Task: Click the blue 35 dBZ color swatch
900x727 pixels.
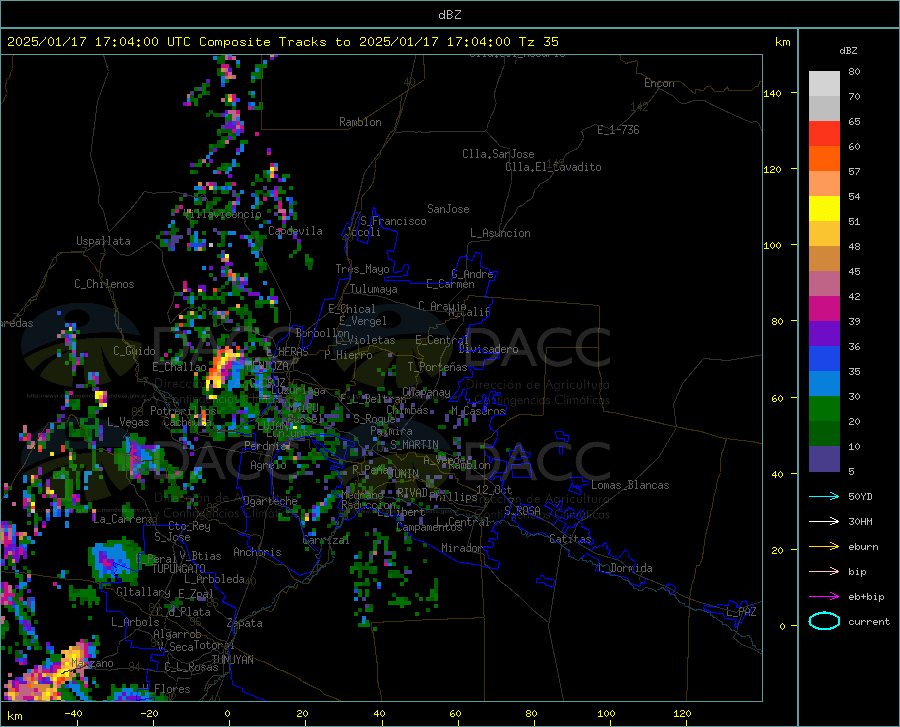Action: (x=824, y=358)
